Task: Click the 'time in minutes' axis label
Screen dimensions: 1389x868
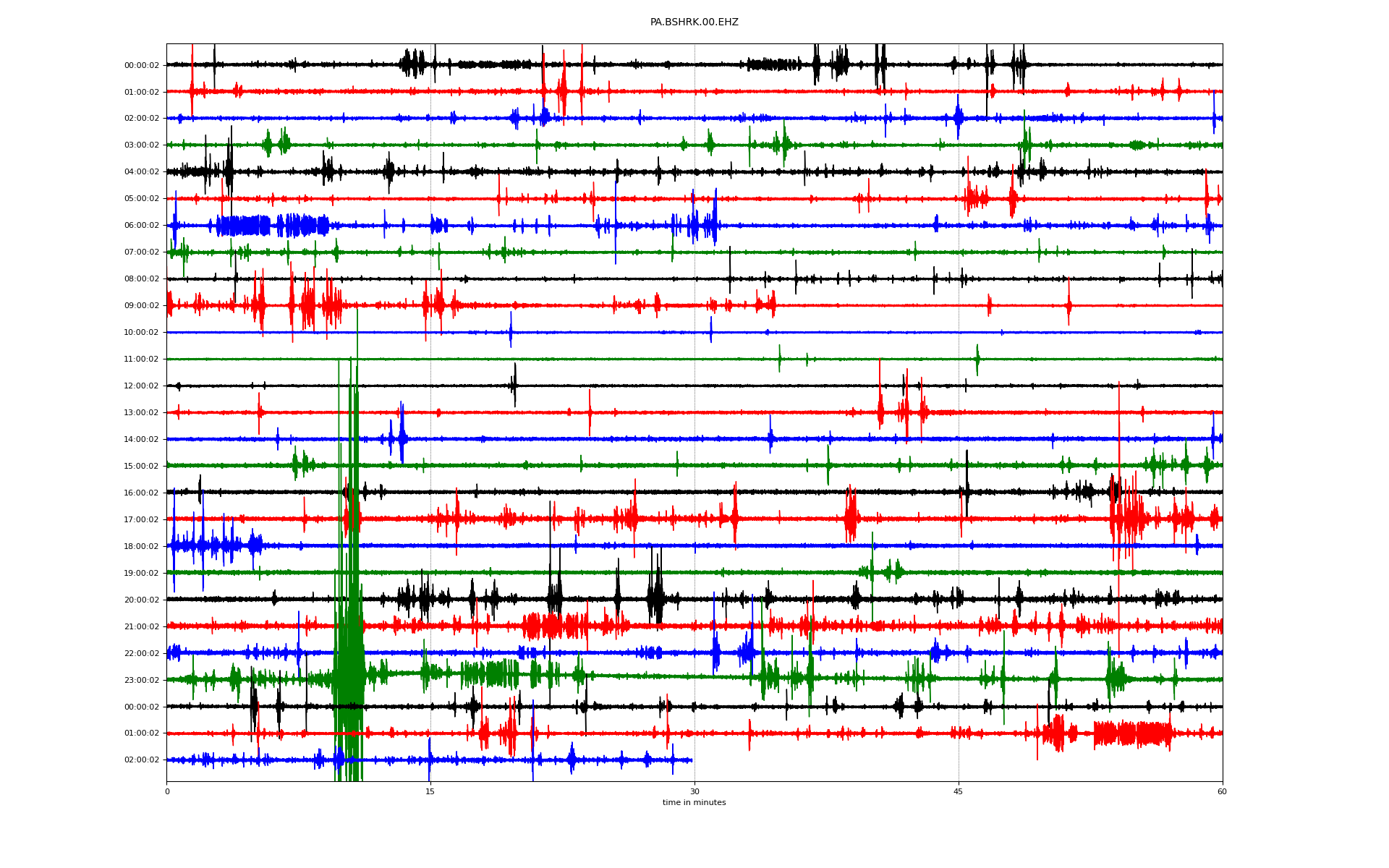Action: [x=694, y=802]
